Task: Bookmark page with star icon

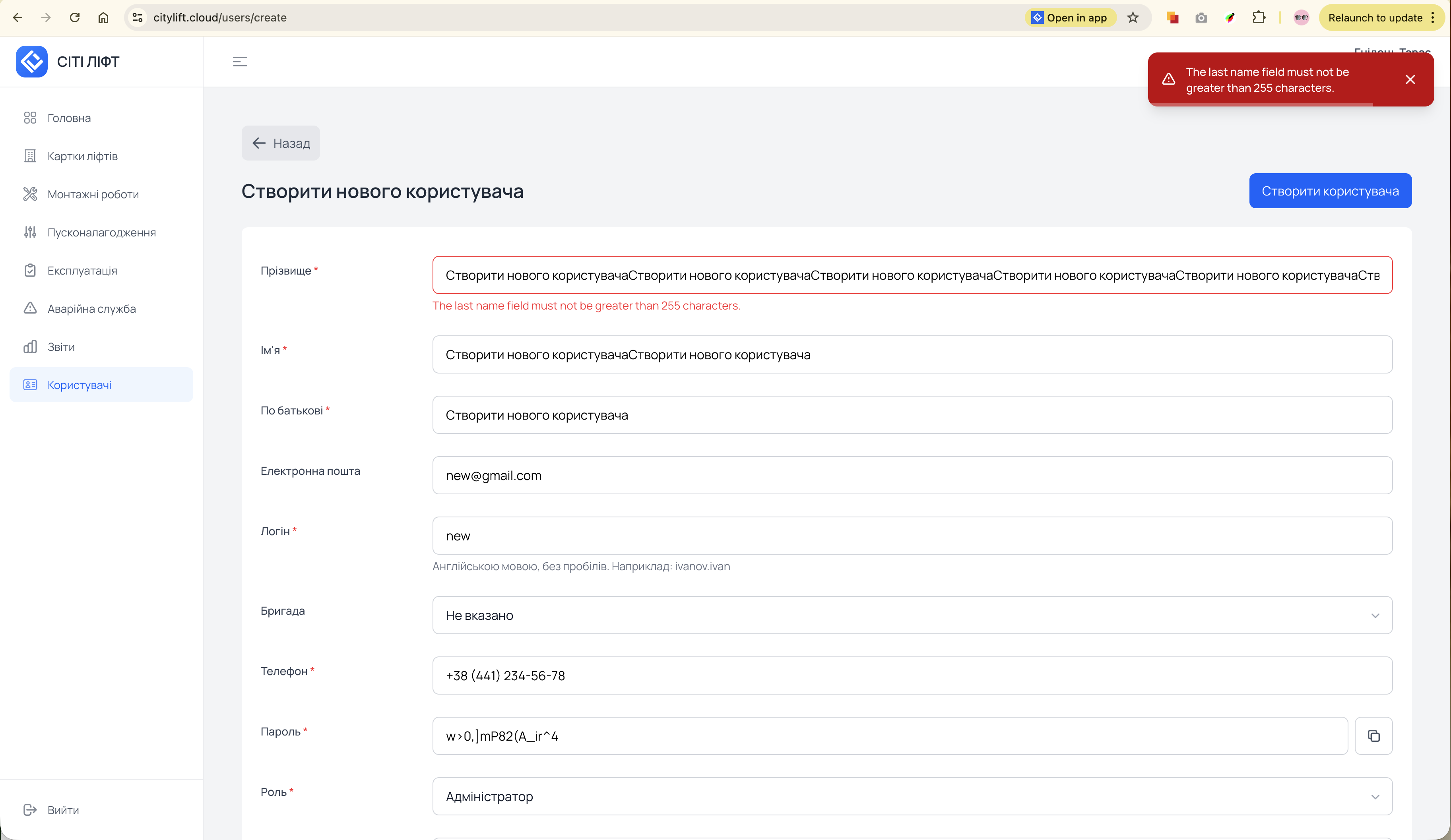Action: pos(1133,18)
